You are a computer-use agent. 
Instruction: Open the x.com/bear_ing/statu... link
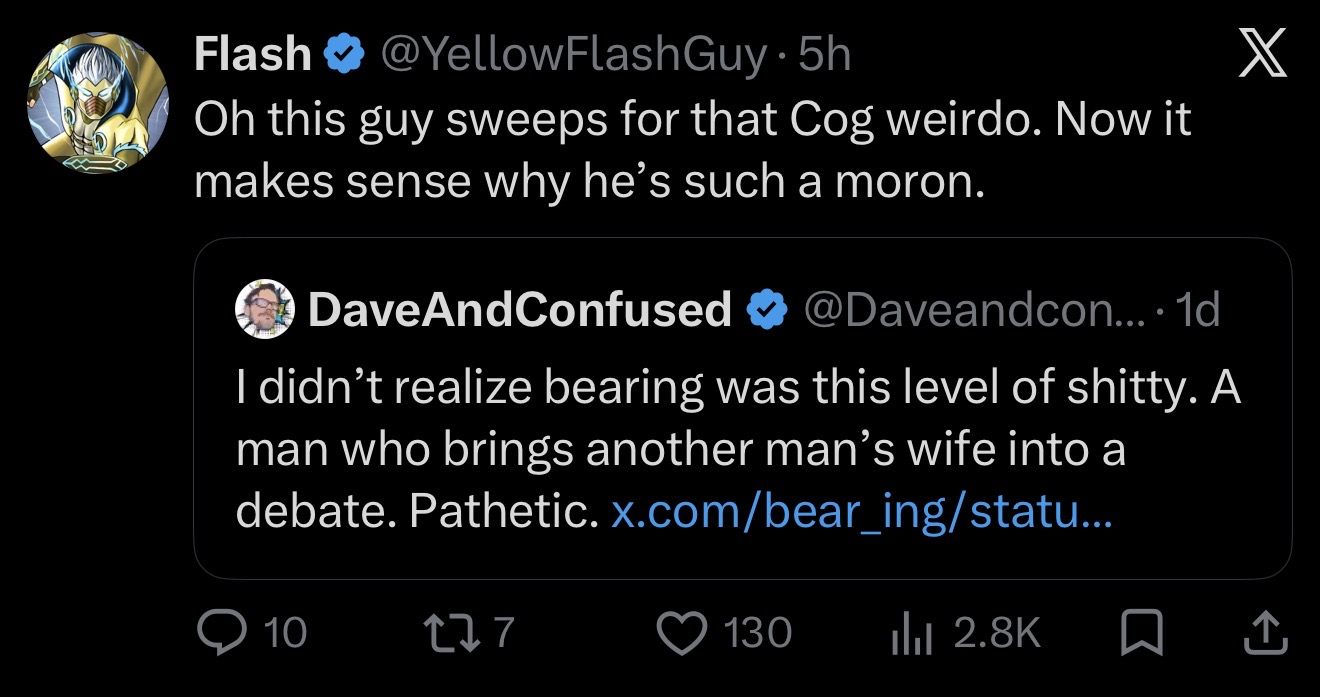pyautogui.click(x=860, y=512)
